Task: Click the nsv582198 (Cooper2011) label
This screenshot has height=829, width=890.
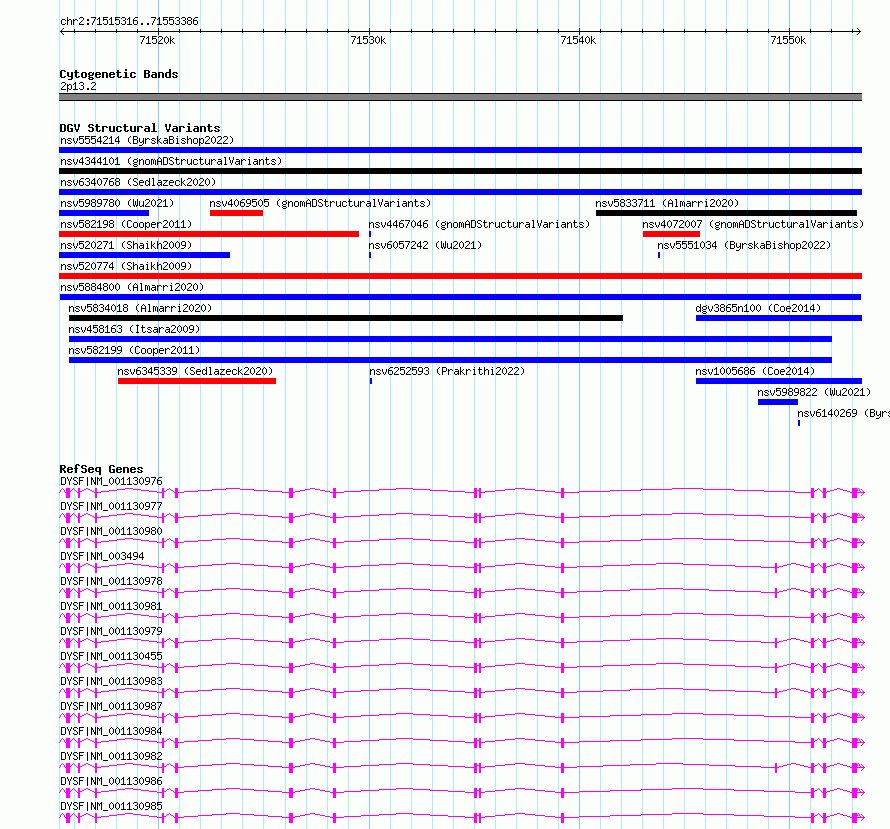Action: [x=126, y=224]
